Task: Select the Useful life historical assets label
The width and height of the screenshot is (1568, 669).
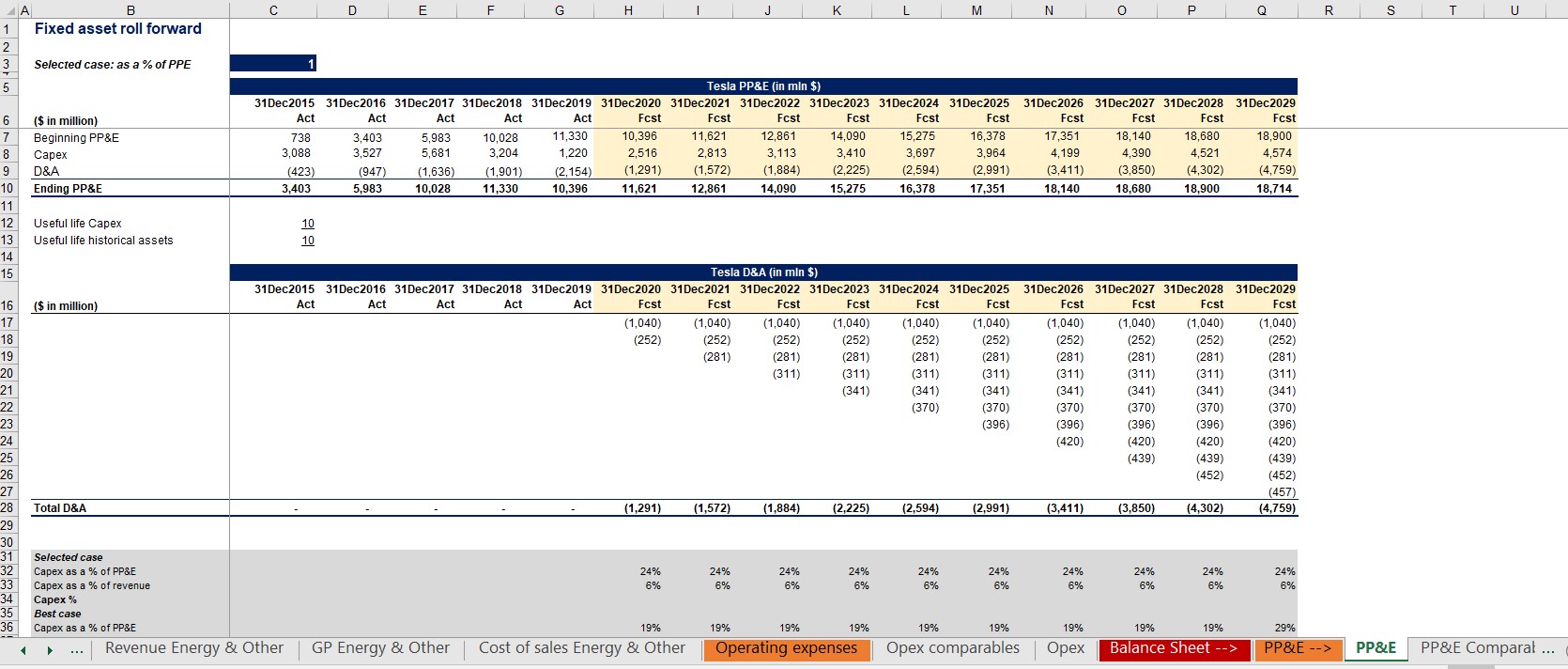Action: pyautogui.click(x=103, y=241)
